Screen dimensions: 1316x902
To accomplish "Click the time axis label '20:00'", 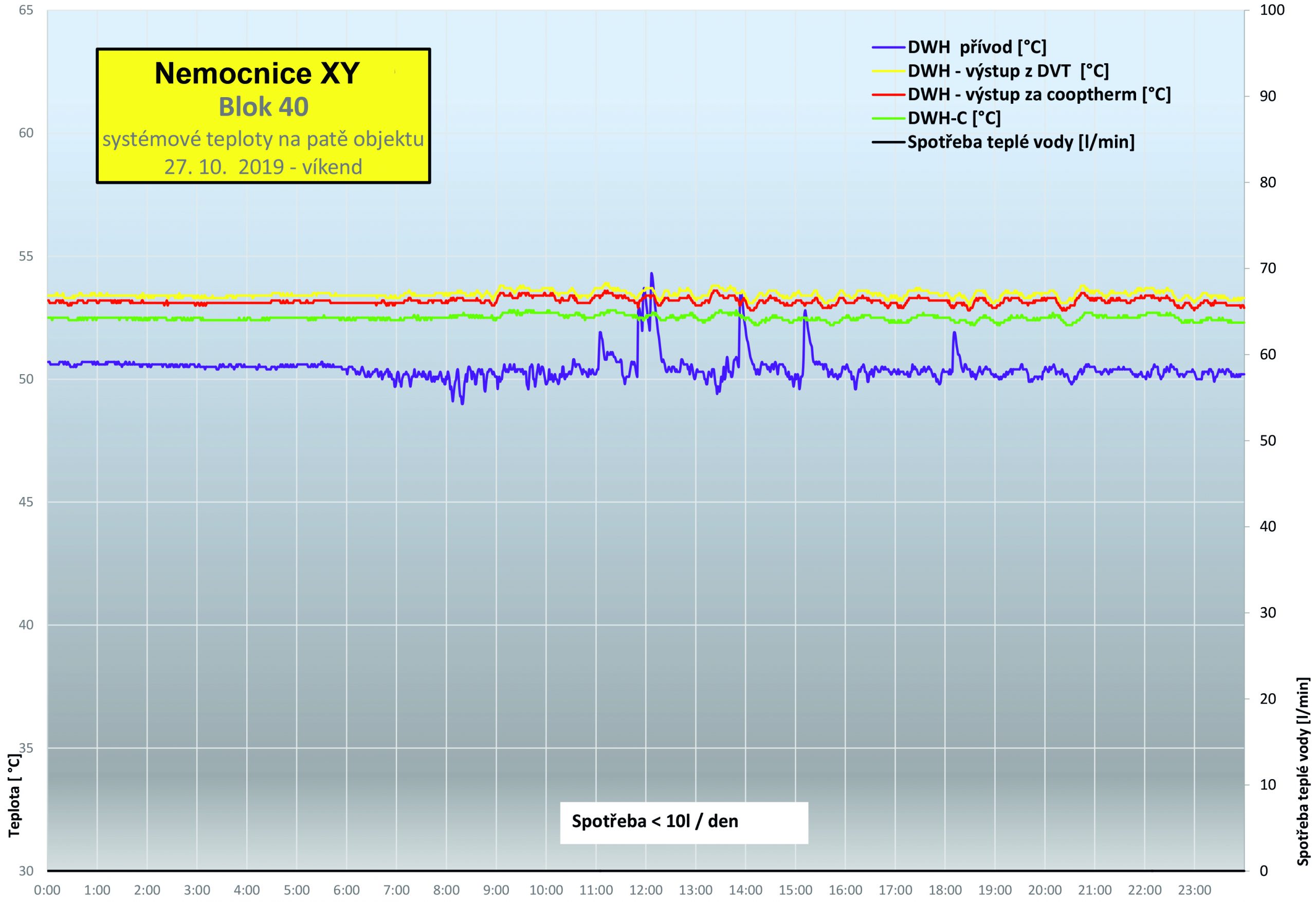I will [x=1045, y=891].
